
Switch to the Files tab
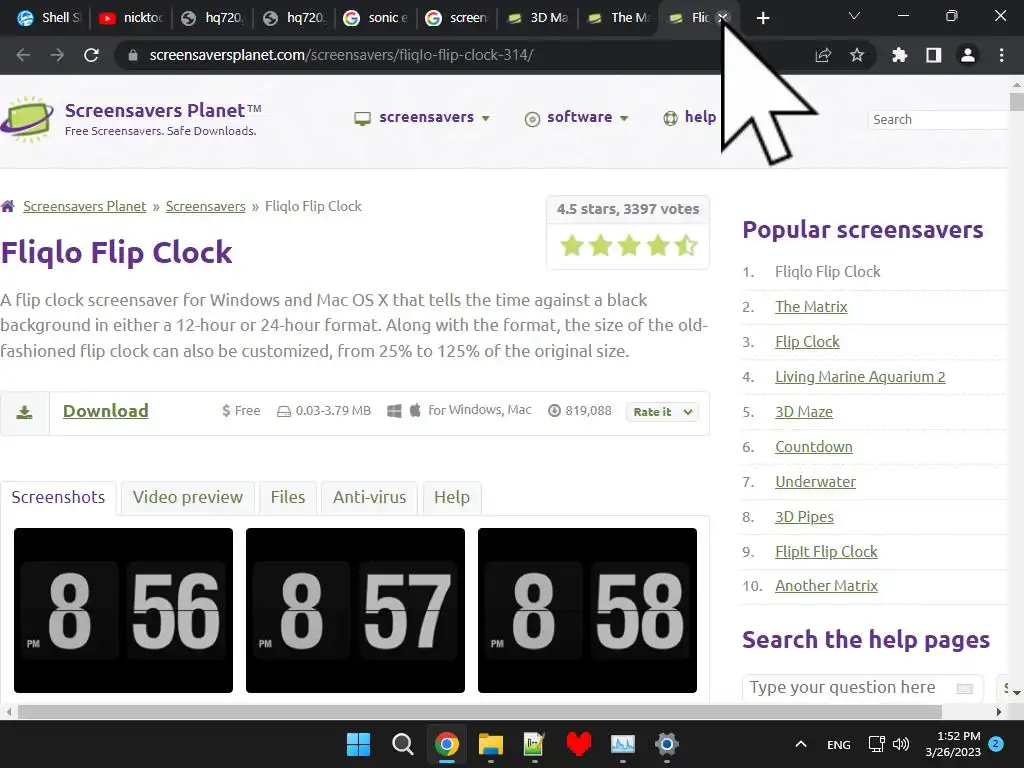288,498
